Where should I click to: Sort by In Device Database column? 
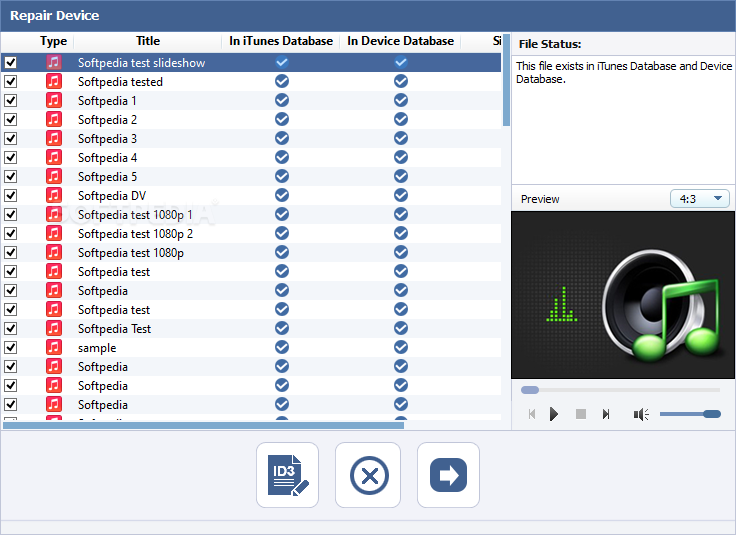click(400, 41)
